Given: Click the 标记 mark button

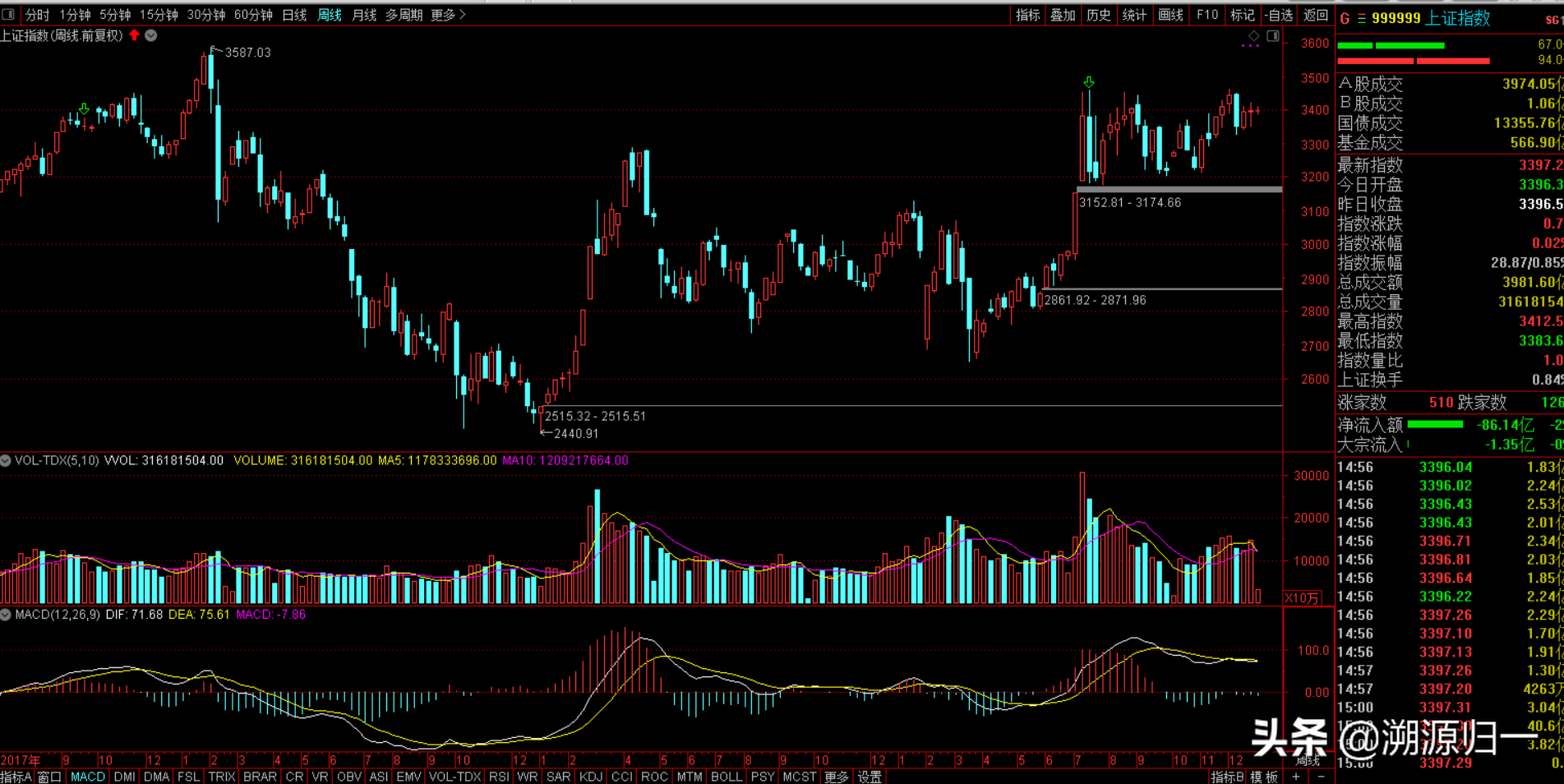Looking at the screenshot, I should point(1243,15).
